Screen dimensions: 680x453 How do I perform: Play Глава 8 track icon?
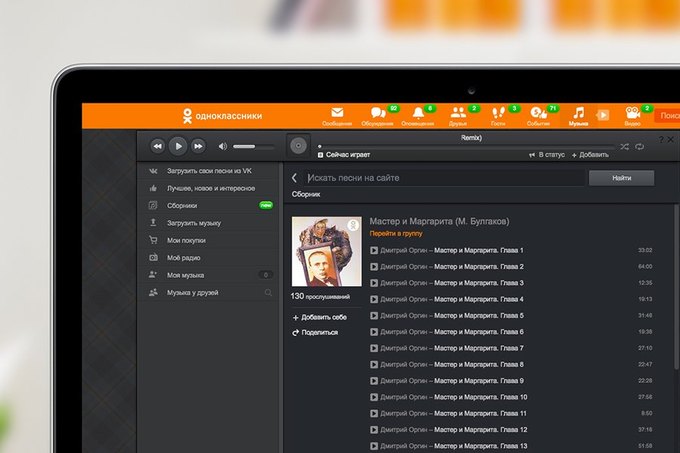374,365
